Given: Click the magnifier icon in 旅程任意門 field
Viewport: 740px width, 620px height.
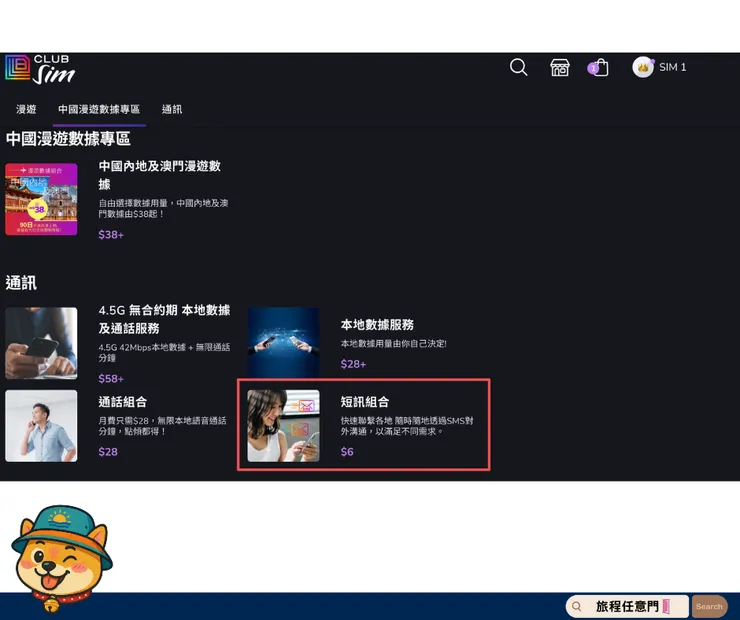Looking at the screenshot, I should point(577,606).
